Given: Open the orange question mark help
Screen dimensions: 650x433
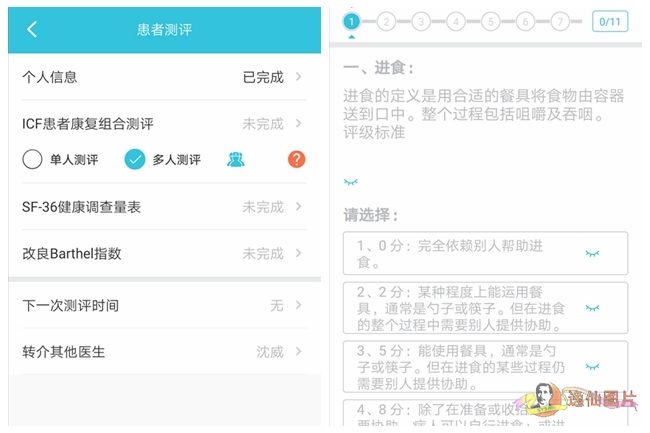Looking at the screenshot, I should click(296, 160).
